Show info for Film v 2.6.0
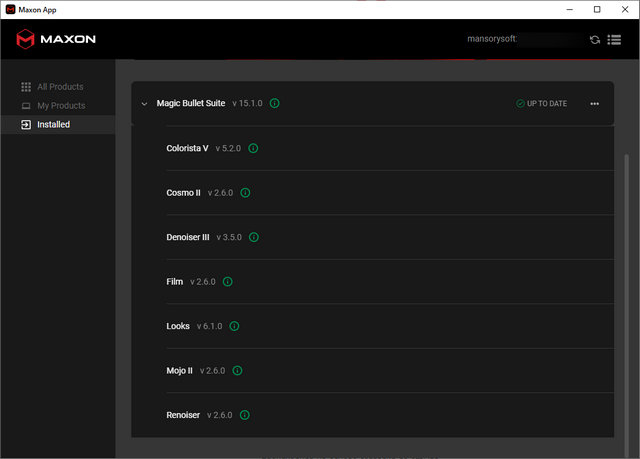The height and width of the screenshot is (459, 640). (227, 282)
